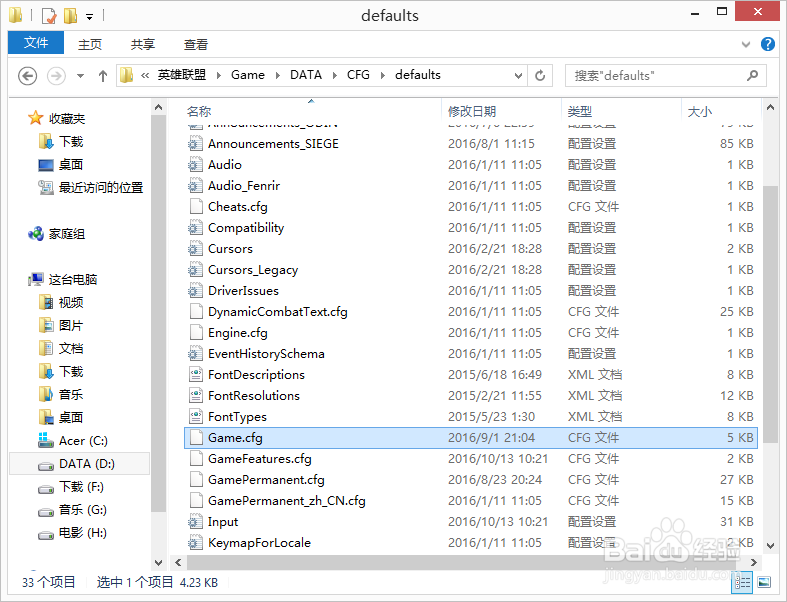Select DynamicCombatText.cfg file icon
This screenshot has width=787, height=602.
pyautogui.click(x=196, y=312)
